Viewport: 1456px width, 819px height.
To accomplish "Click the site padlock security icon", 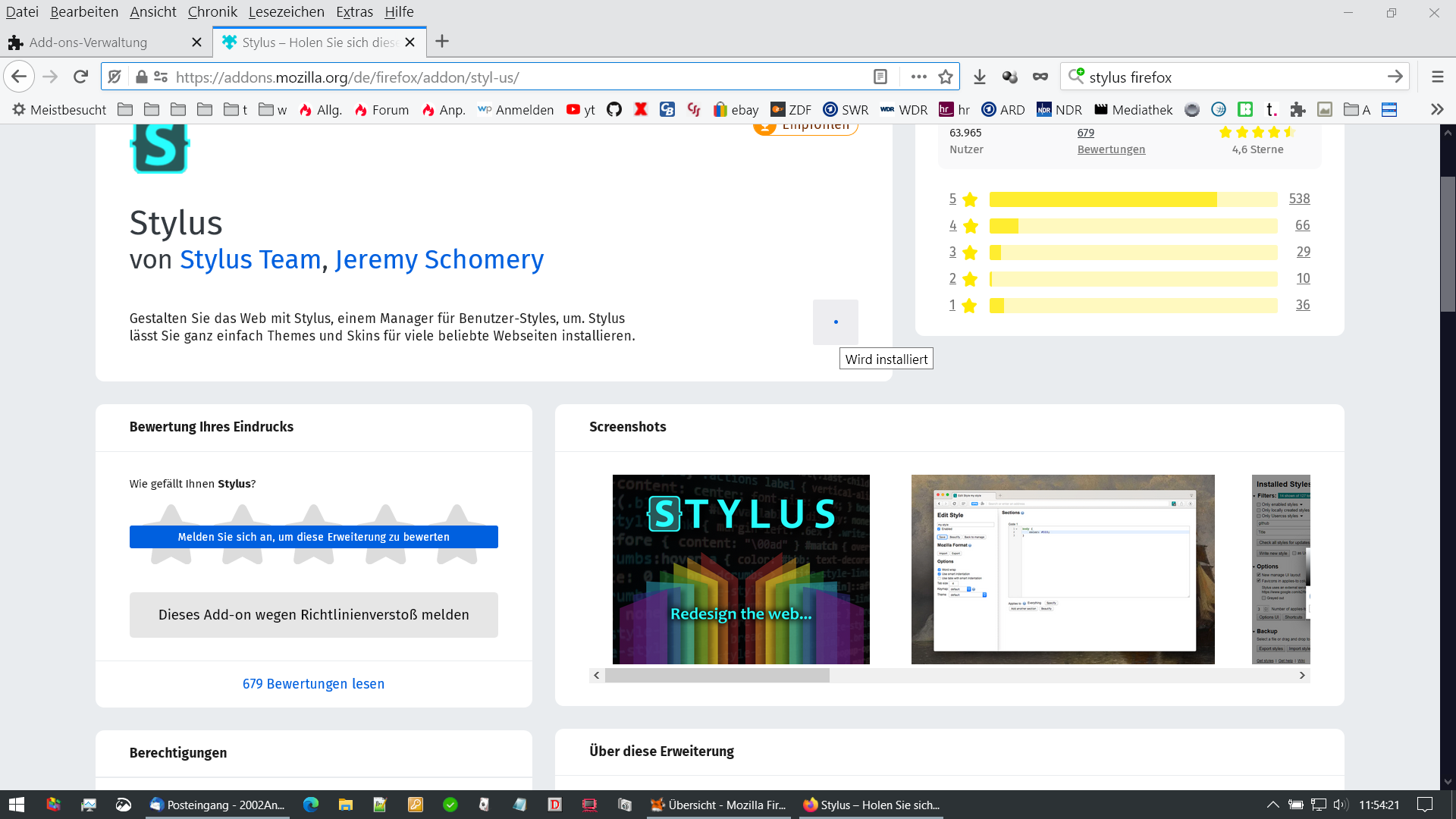I will tap(141, 77).
